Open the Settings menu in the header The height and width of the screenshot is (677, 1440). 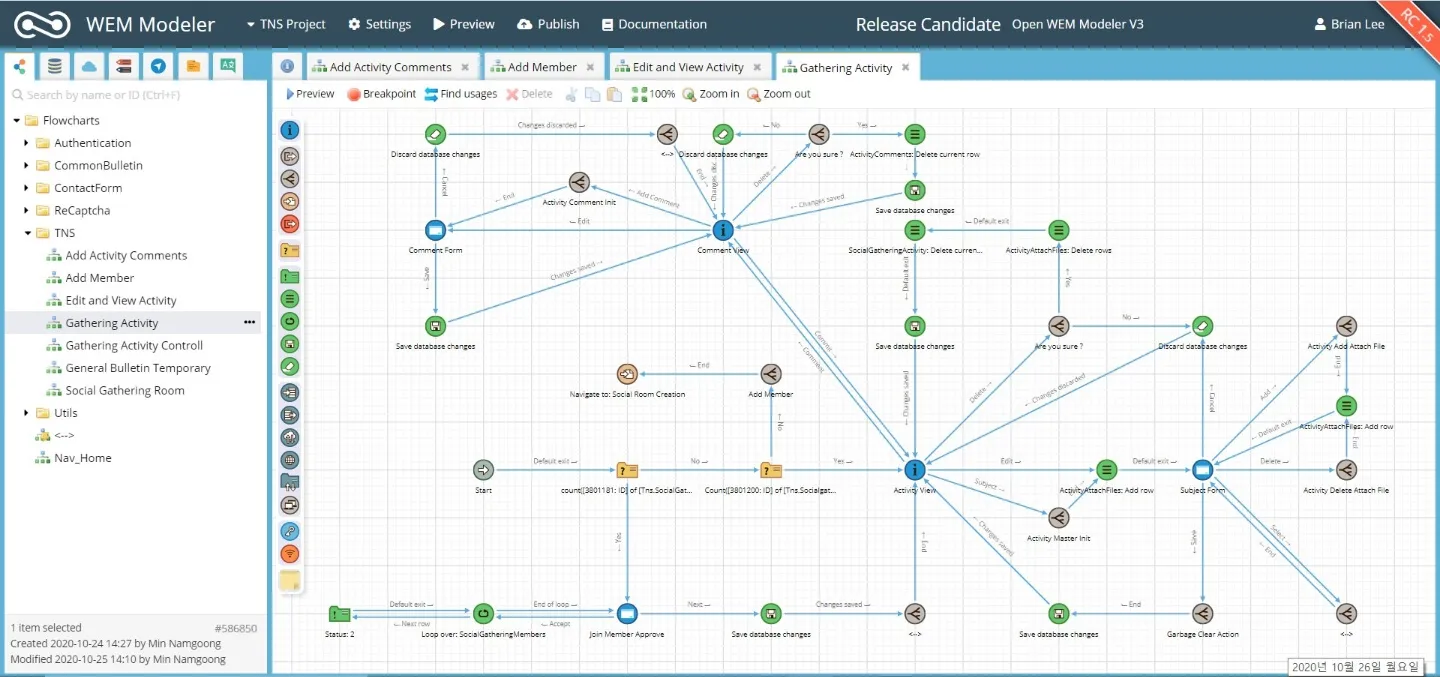[379, 24]
